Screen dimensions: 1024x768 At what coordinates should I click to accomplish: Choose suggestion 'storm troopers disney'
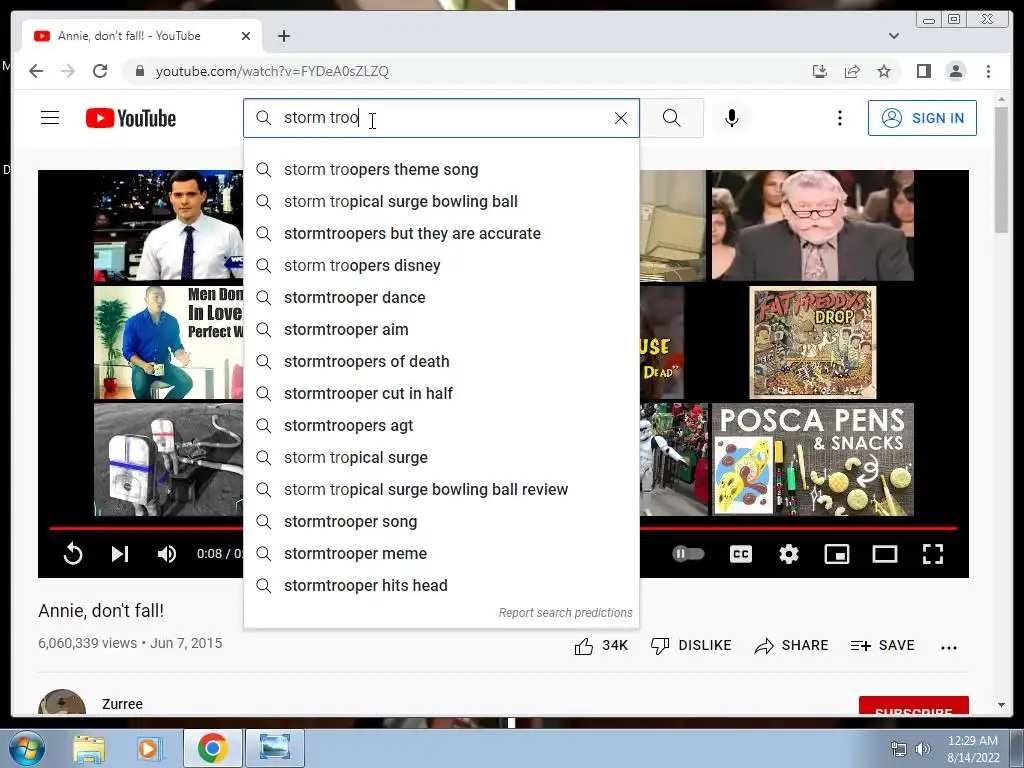coord(441,266)
